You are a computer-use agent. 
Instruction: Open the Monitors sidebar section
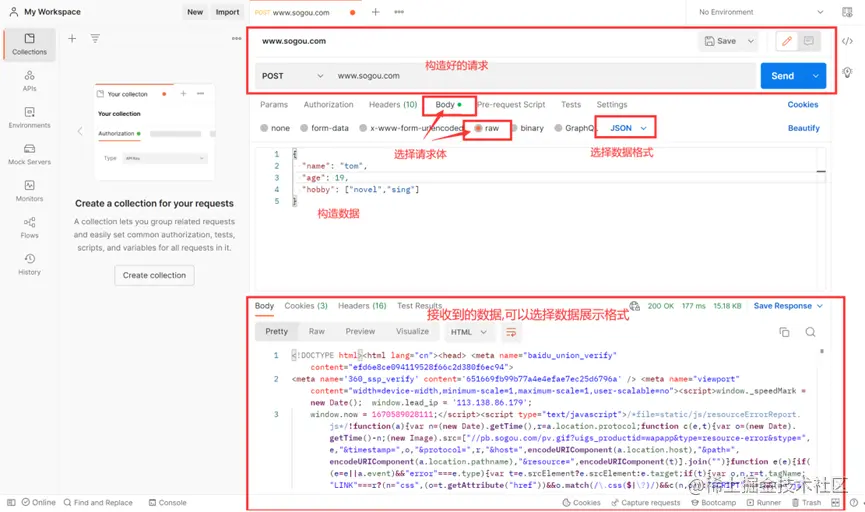[x=29, y=191]
